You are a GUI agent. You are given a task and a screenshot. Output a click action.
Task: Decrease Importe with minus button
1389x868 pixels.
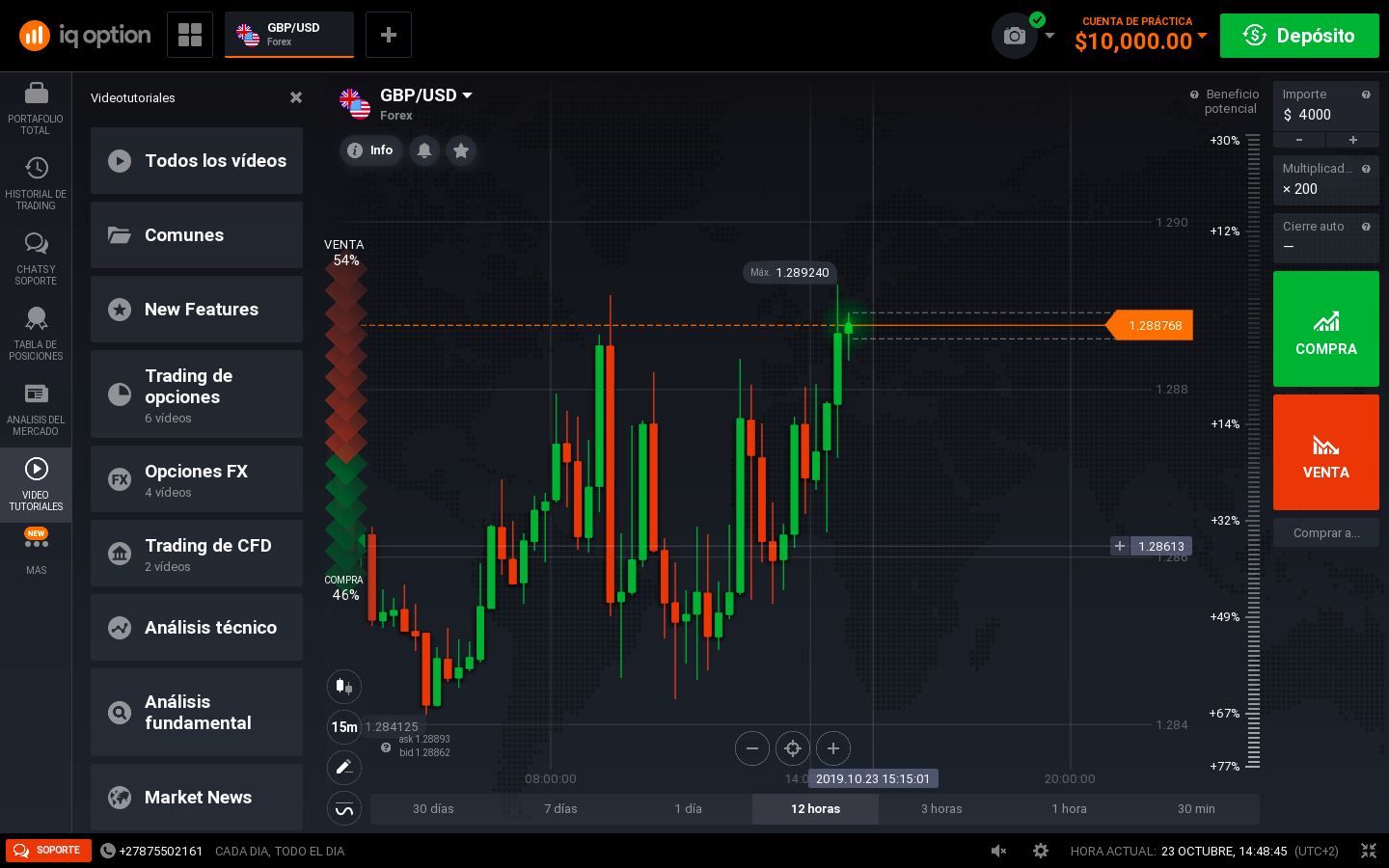pos(1299,140)
